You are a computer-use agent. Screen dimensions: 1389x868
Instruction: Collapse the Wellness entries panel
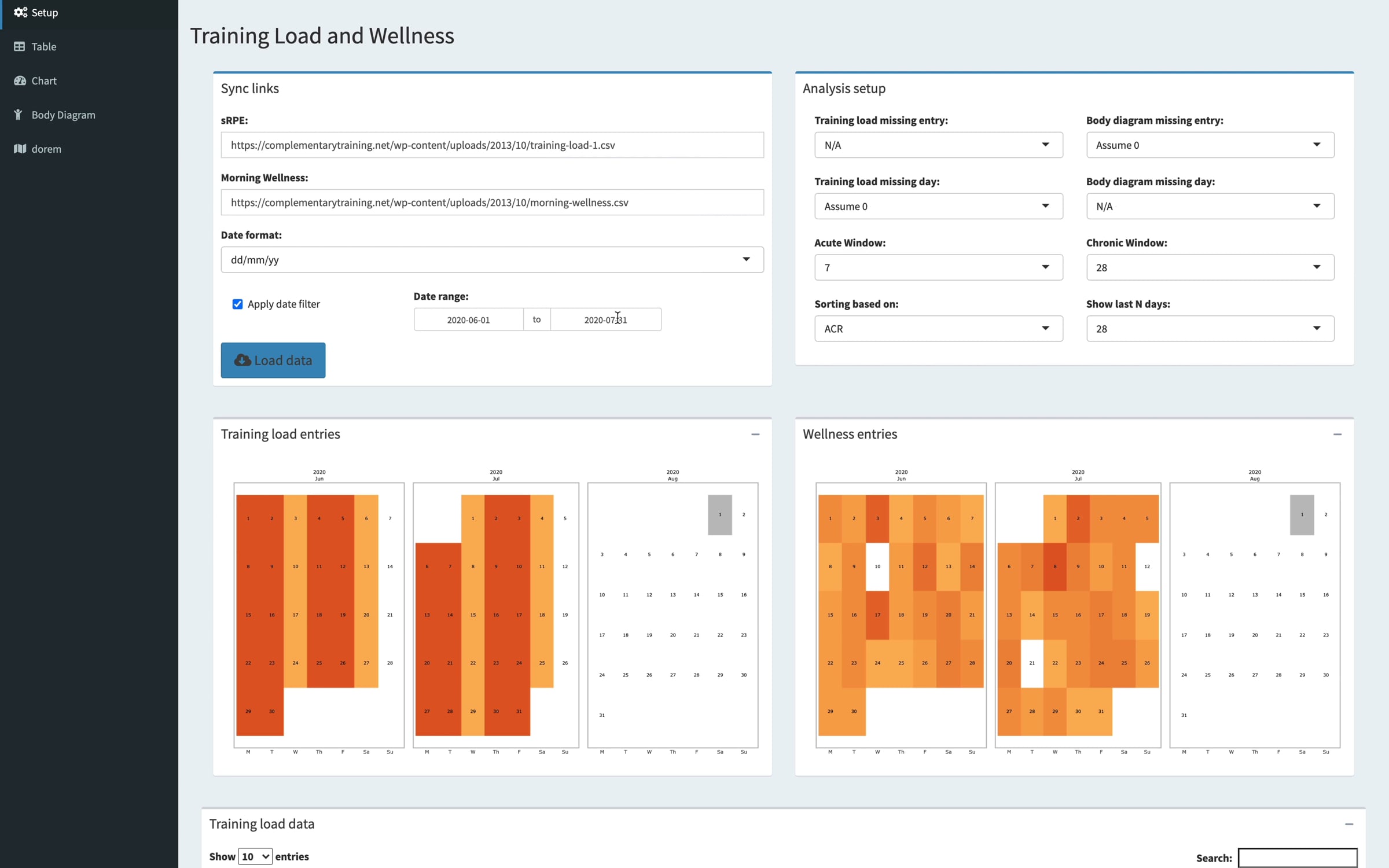tap(1337, 434)
